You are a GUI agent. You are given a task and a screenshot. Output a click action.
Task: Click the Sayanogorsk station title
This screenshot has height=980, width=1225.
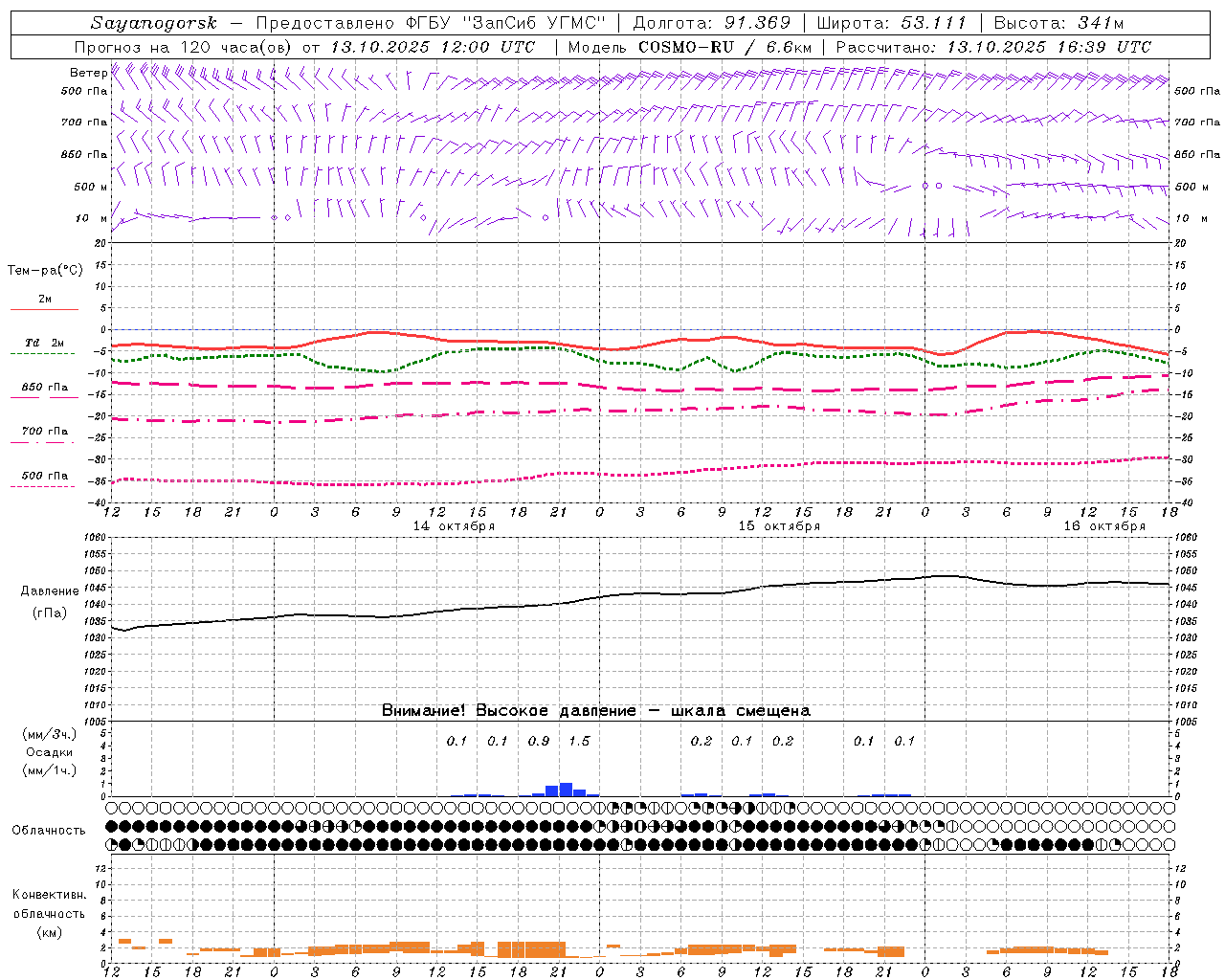[154, 23]
